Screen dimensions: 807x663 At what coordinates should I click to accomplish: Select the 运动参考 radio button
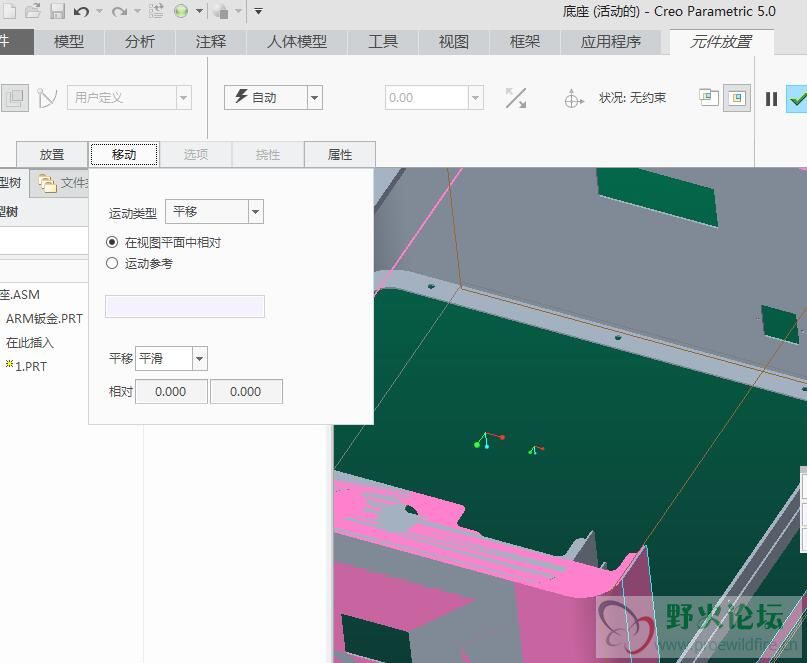point(112,264)
